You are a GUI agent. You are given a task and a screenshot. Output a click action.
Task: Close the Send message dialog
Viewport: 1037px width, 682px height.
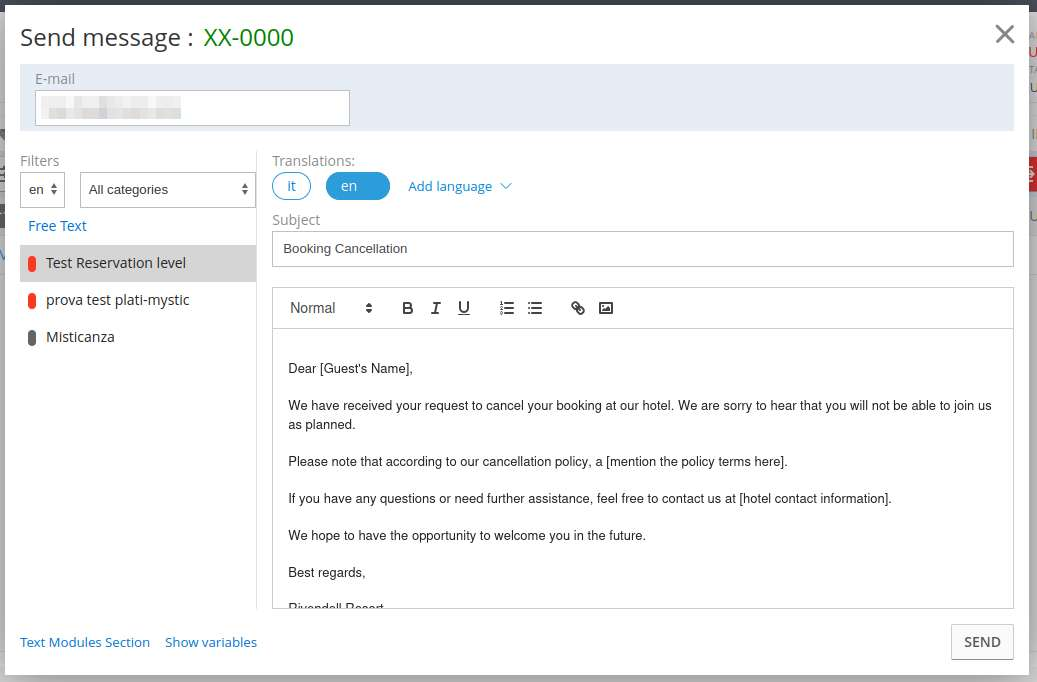(1004, 35)
